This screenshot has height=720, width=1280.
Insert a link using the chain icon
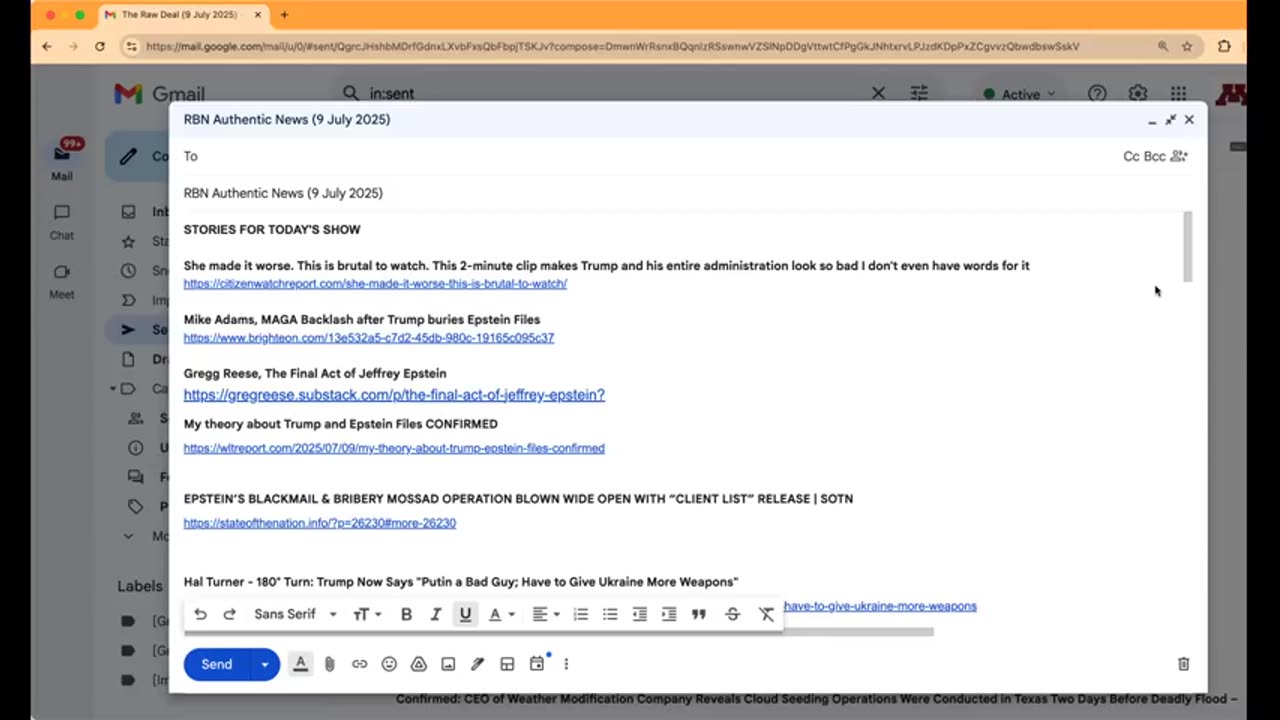point(359,664)
